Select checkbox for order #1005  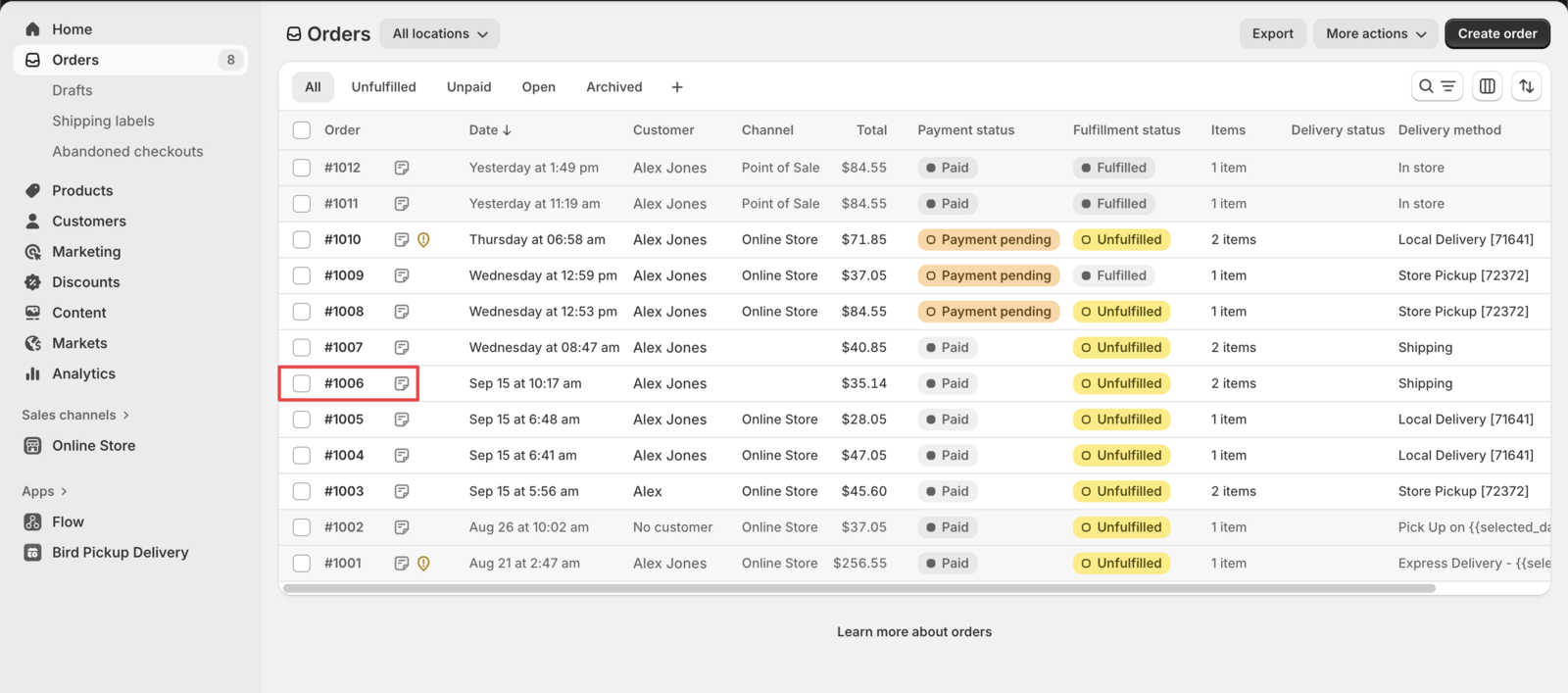[x=302, y=420]
